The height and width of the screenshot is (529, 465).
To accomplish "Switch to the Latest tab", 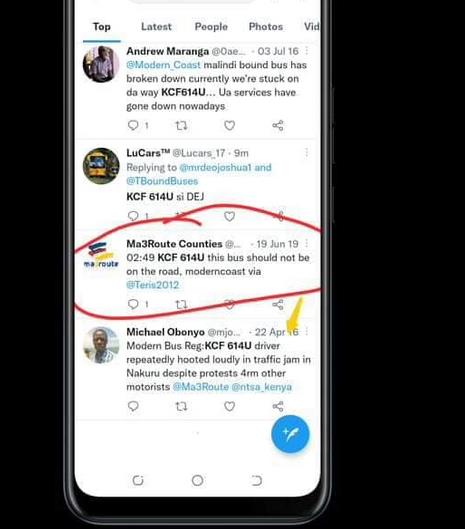I will [x=156, y=27].
